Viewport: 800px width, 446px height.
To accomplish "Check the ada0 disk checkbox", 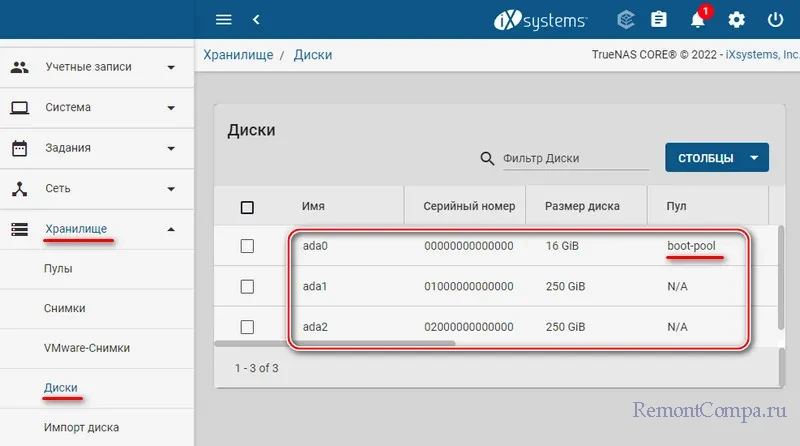I will coord(247,245).
